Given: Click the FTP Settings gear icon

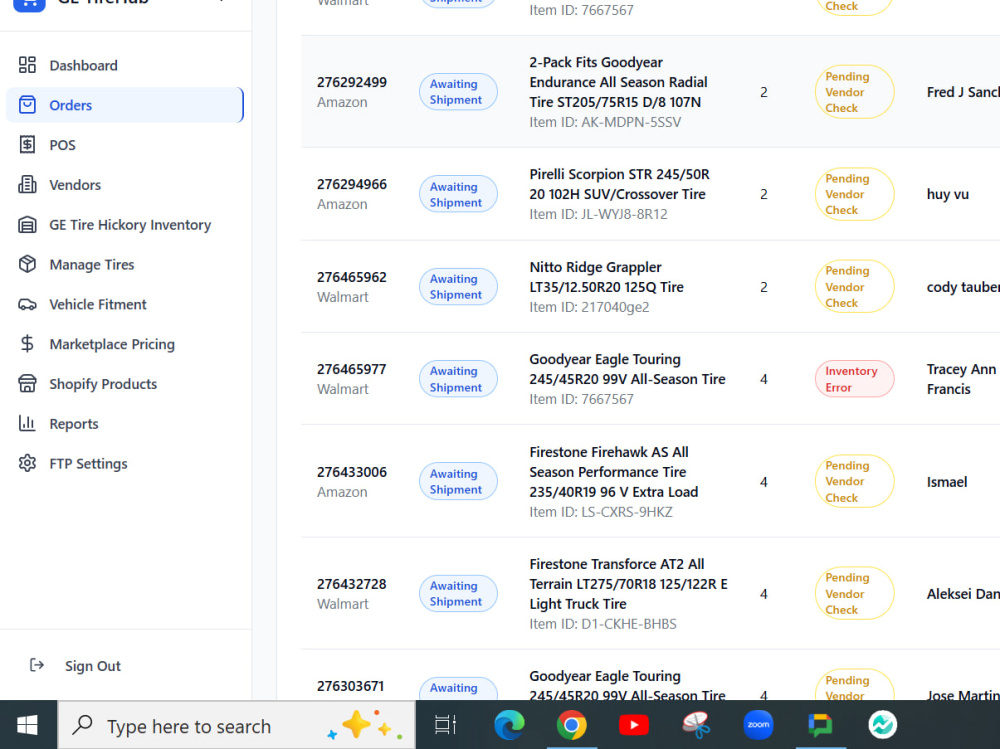Looking at the screenshot, I should (27, 463).
